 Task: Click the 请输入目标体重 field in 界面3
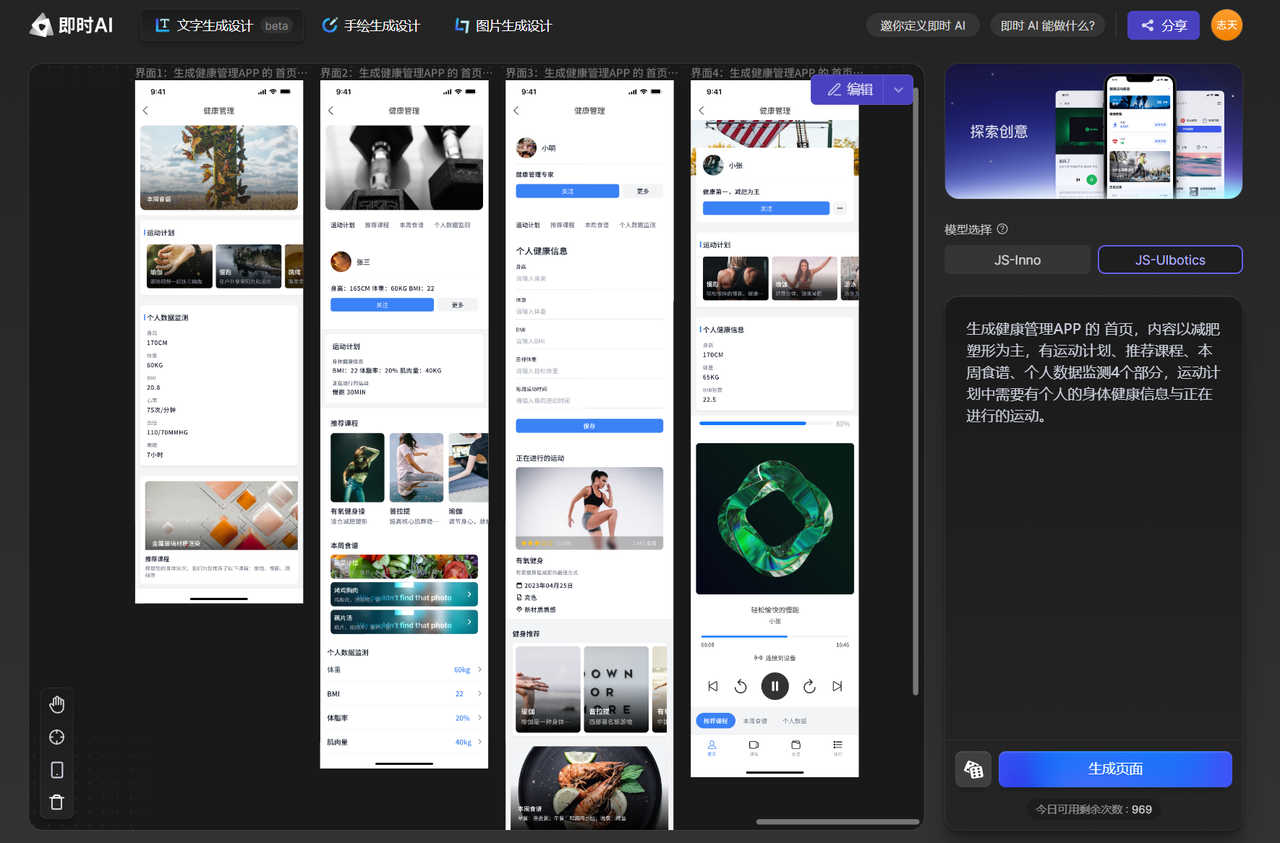589,371
